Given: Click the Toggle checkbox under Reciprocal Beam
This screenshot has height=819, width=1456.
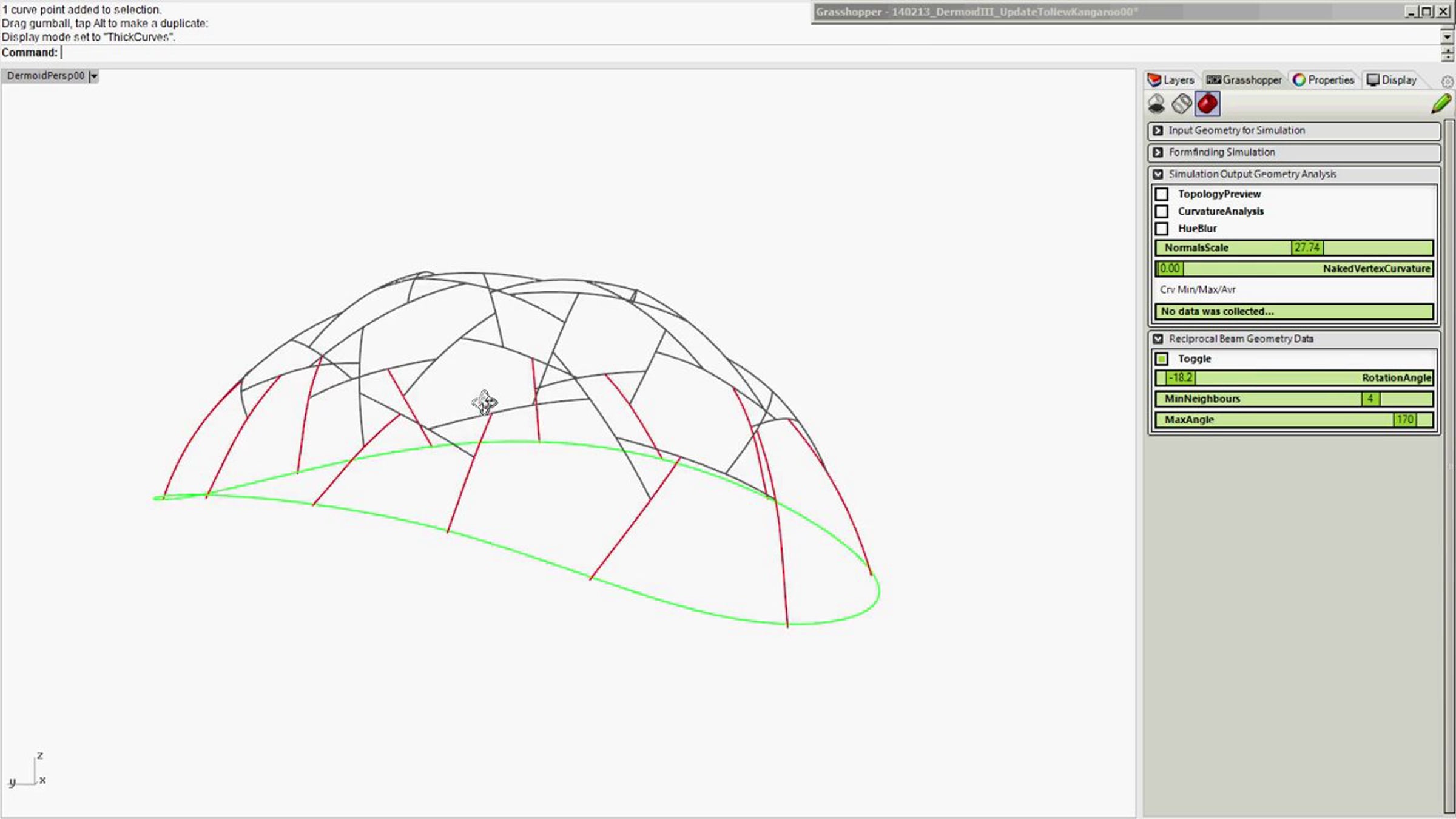Looking at the screenshot, I should (1162, 359).
